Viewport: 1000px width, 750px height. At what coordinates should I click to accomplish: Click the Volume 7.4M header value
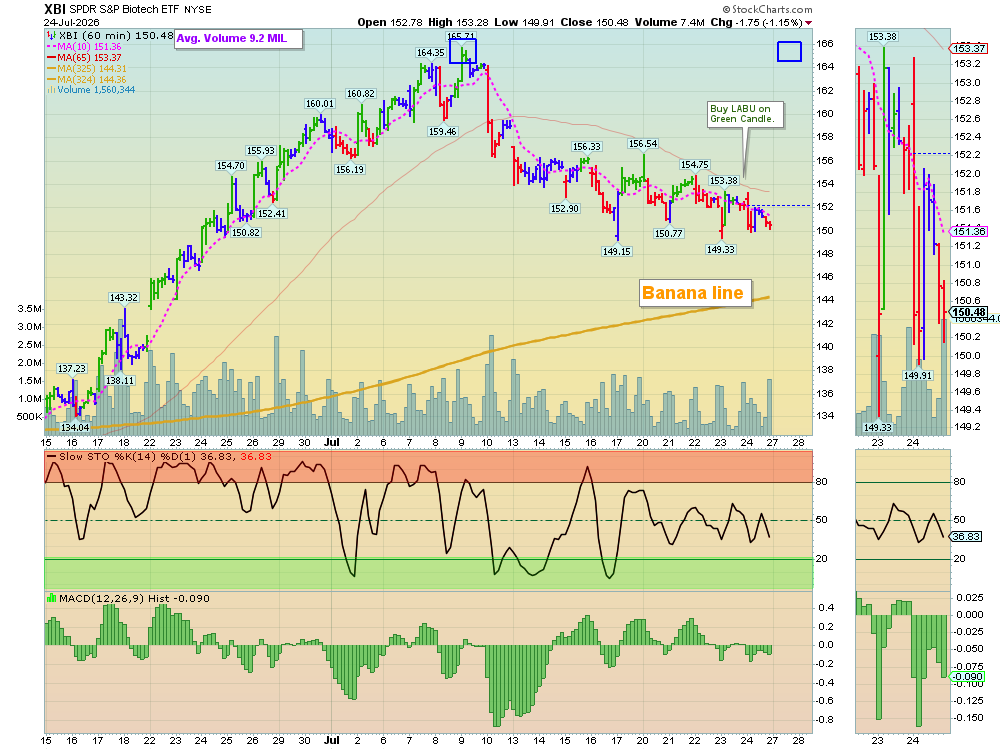click(670, 22)
